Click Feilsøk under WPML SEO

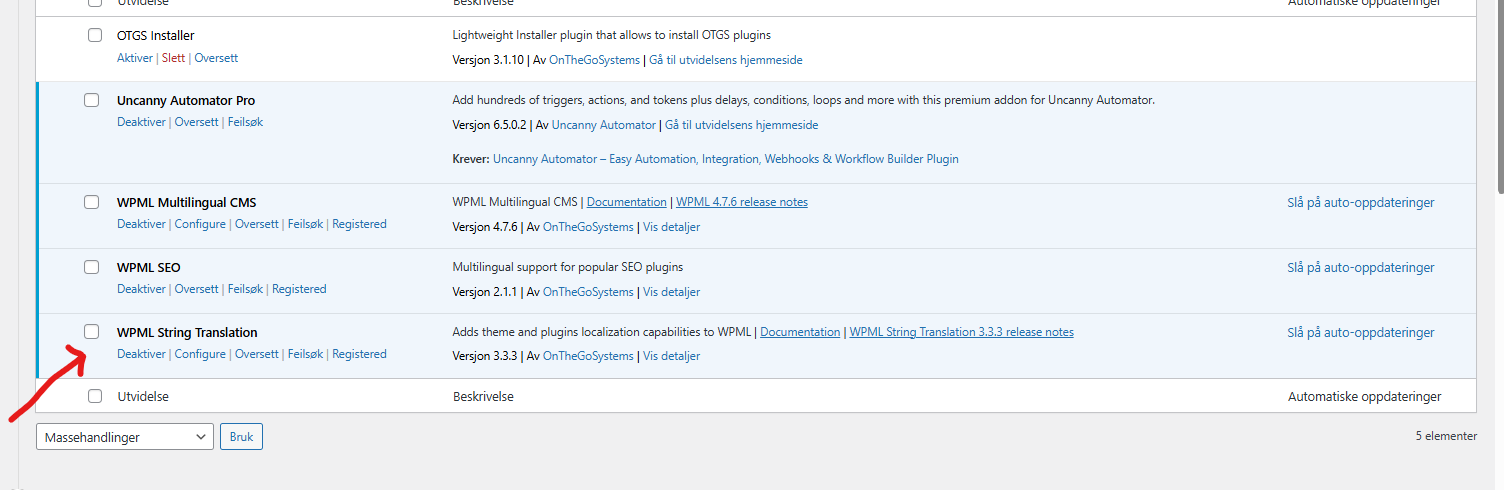click(245, 289)
